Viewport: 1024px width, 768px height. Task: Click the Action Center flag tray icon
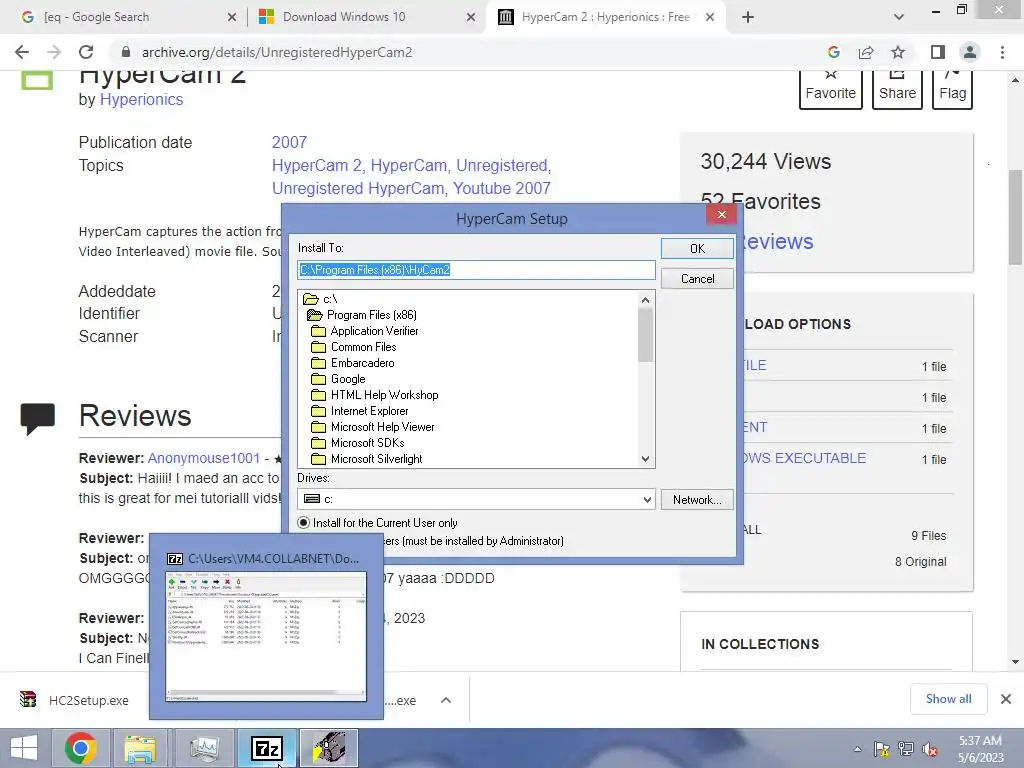(882, 749)
